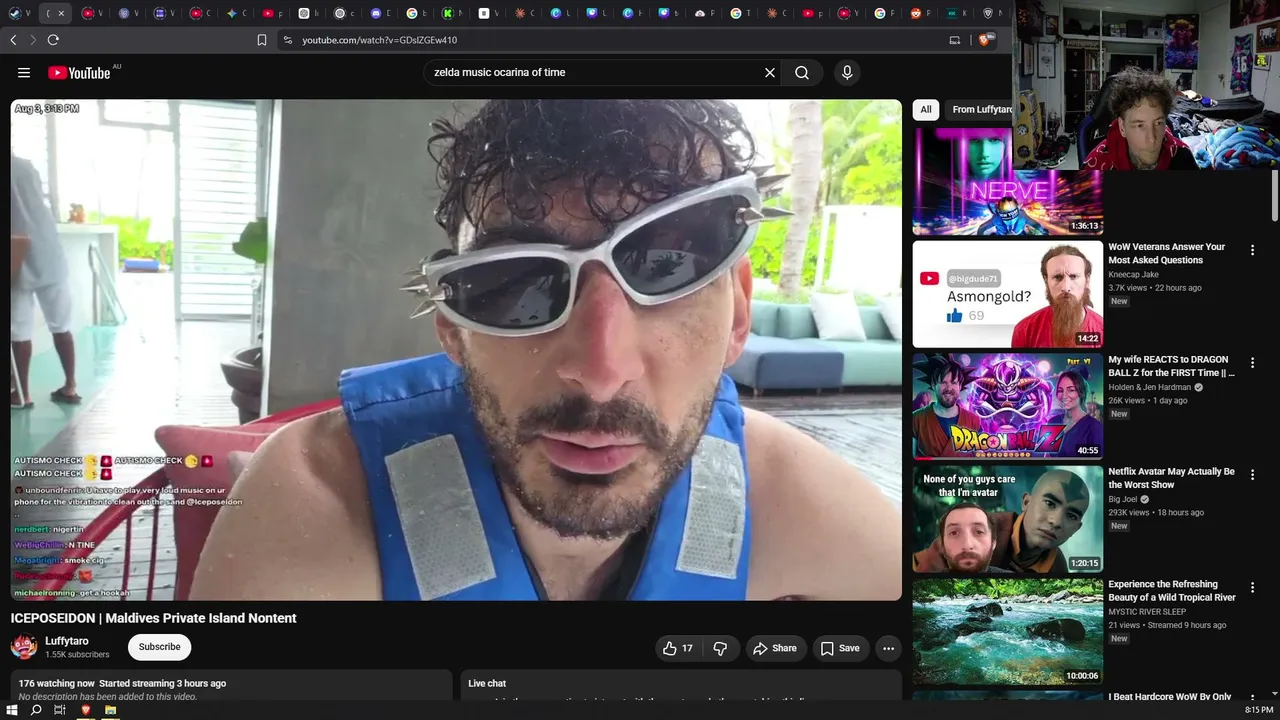Bookmark this page with the bookmark icon
This screenshot has height=720, width=1280.
point(262,40)
